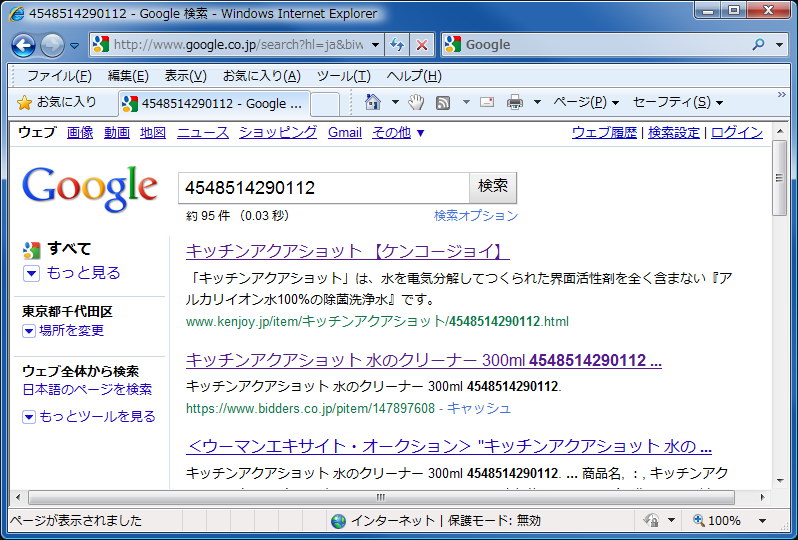Open the お気に入り(A) menu
This screenshot has height=540, width=798.
pyautogui.click(x=262, y=76)
